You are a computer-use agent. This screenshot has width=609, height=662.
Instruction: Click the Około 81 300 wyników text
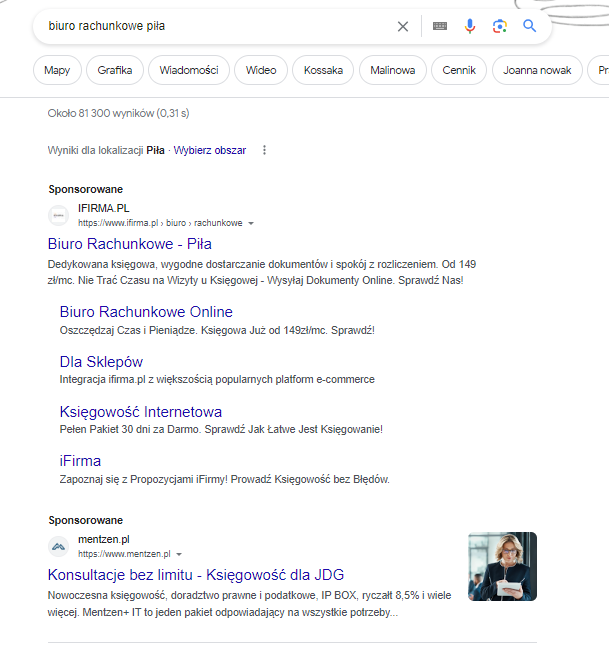[x=118, y=113]
